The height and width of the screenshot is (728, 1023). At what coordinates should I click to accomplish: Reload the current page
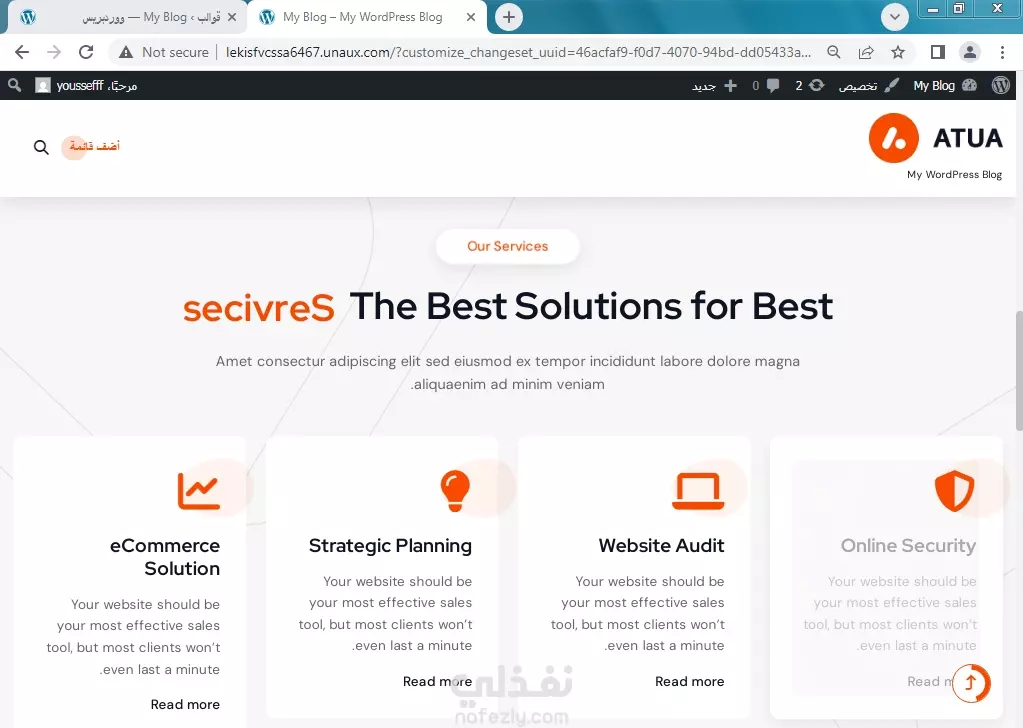[86, 52]
